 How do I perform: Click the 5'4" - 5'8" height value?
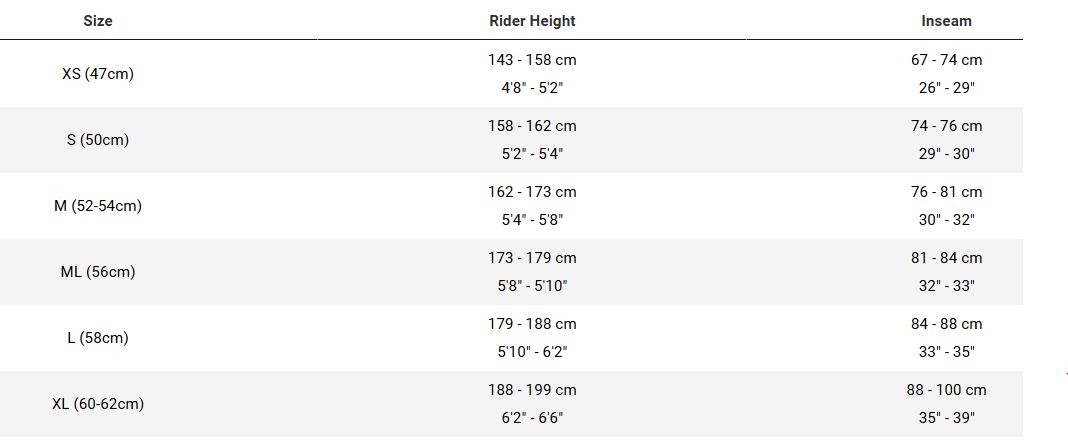(x=532, y=220)
